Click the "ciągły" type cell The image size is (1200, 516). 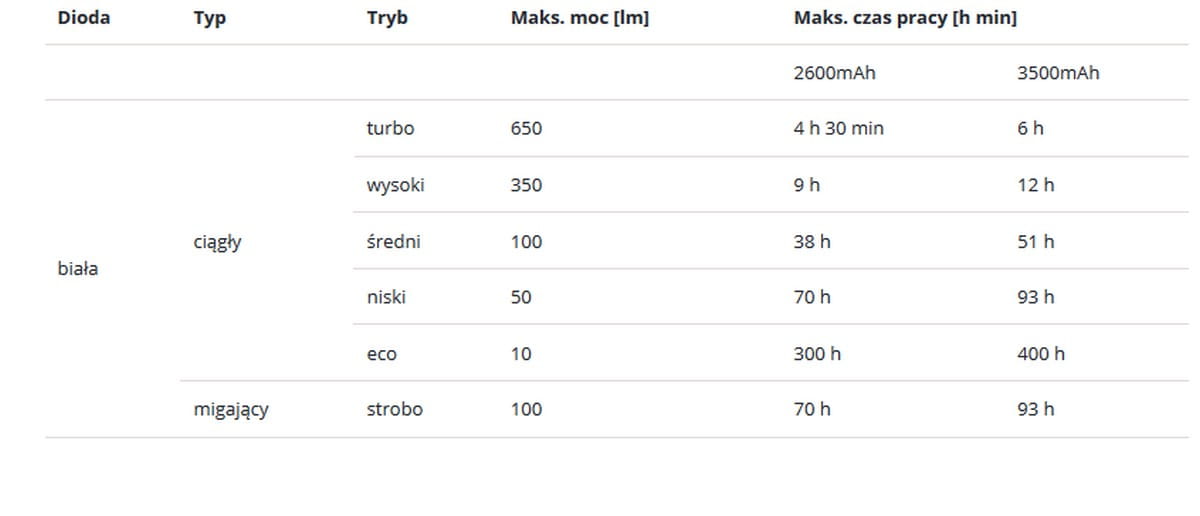pos(217,241)
